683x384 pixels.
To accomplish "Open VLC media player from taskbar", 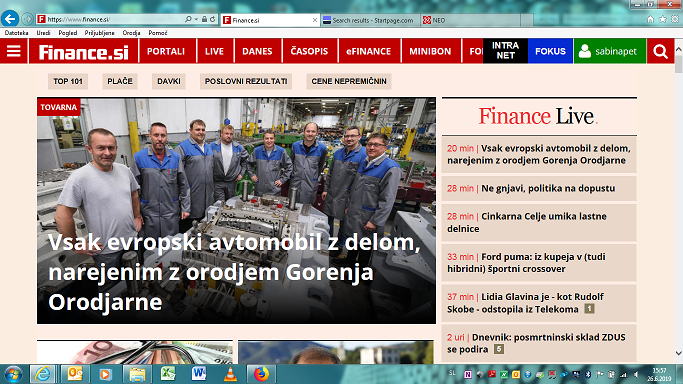I will 230,374.
